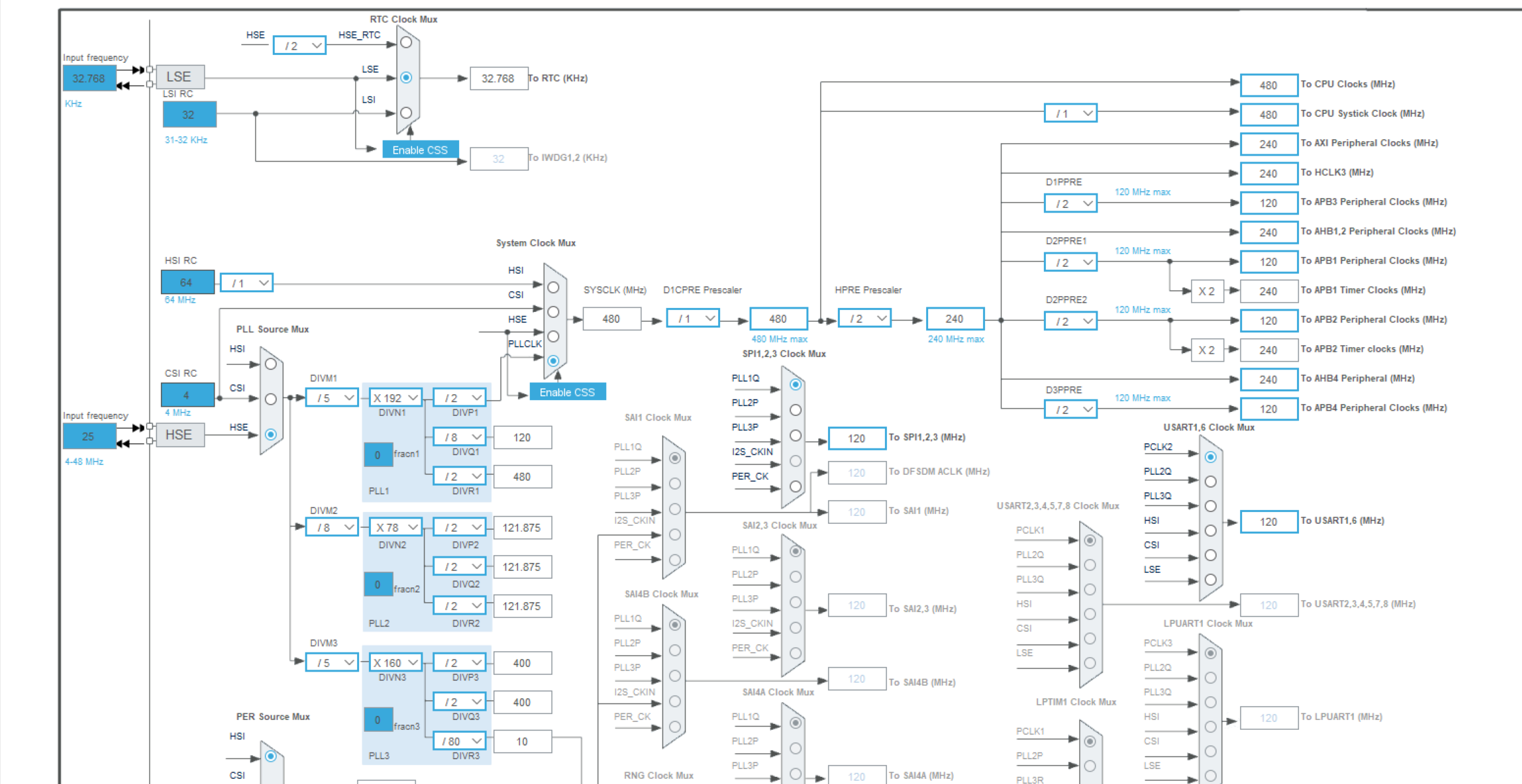The image size is (1522, 784).
Task: Open the DIVR3 /80 dropdown
Action: pyautogui.click(x=458, y=740)
